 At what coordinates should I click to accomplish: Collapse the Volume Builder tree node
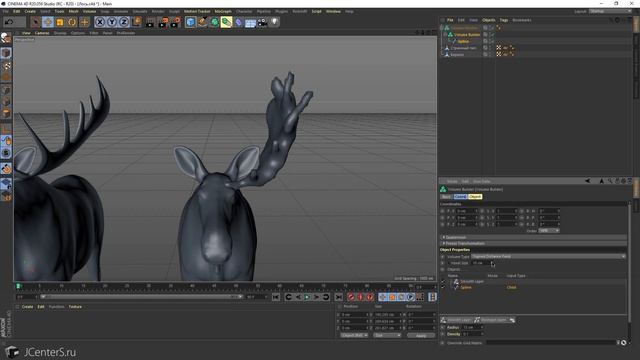[x=445, y=35]
